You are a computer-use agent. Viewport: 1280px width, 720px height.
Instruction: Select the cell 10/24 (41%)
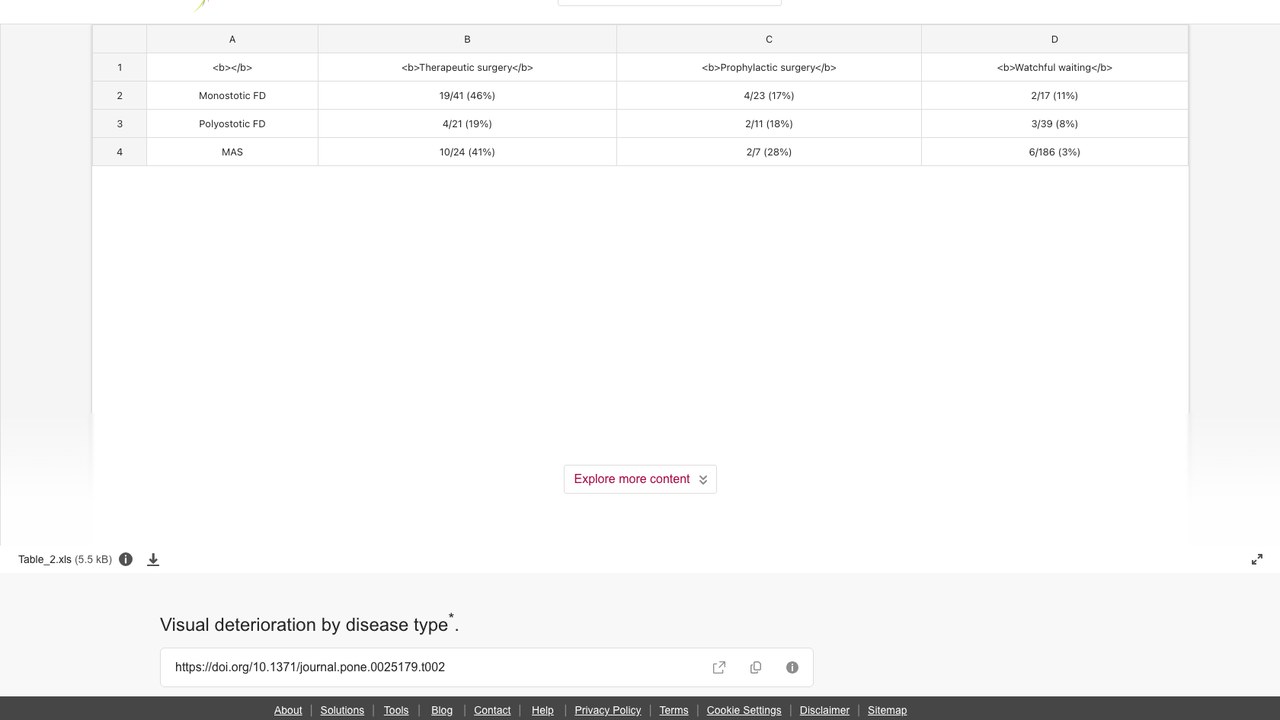click(467, 152)
